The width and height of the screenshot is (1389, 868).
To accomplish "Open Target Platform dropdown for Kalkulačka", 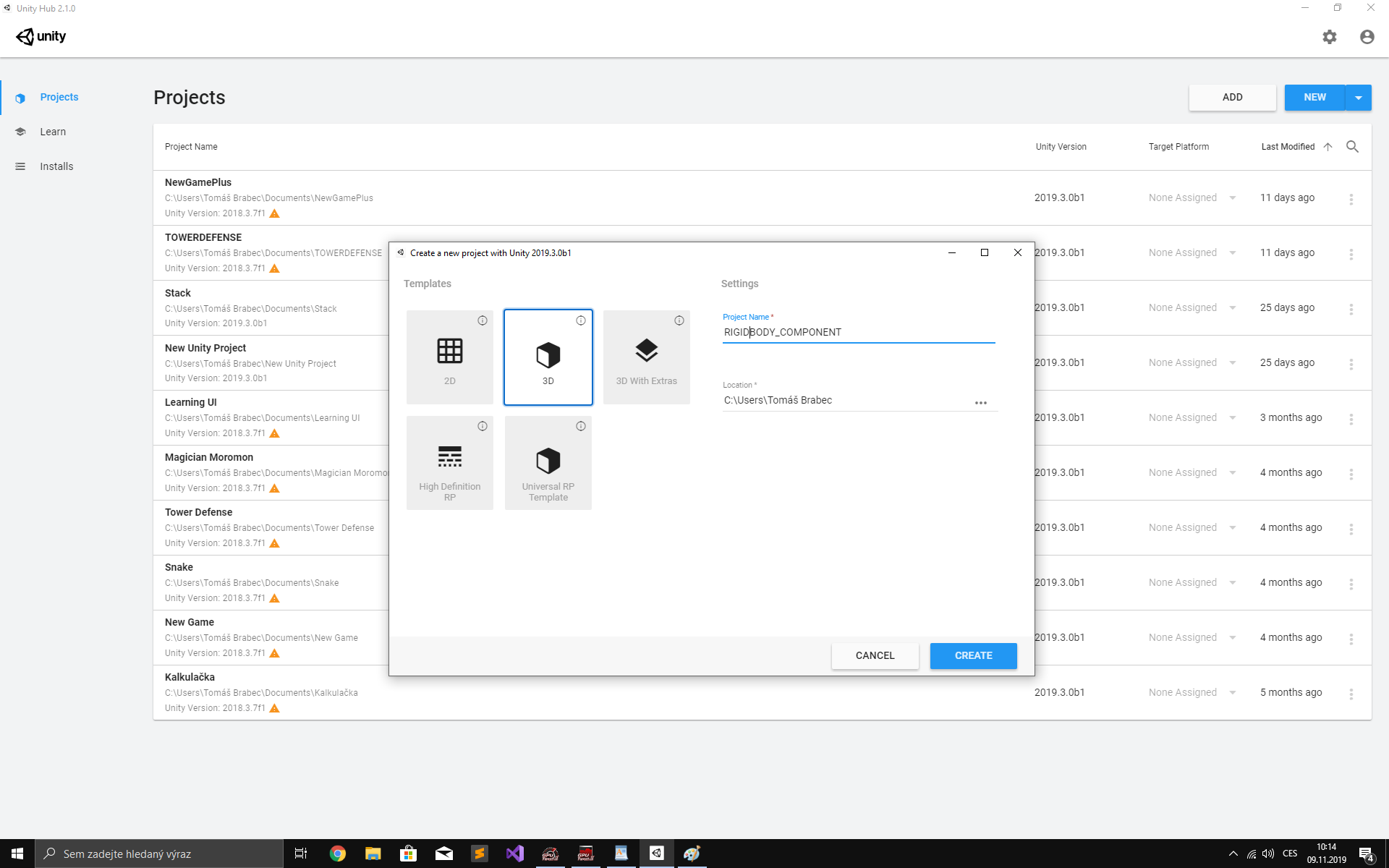I will pos(1232,693).
